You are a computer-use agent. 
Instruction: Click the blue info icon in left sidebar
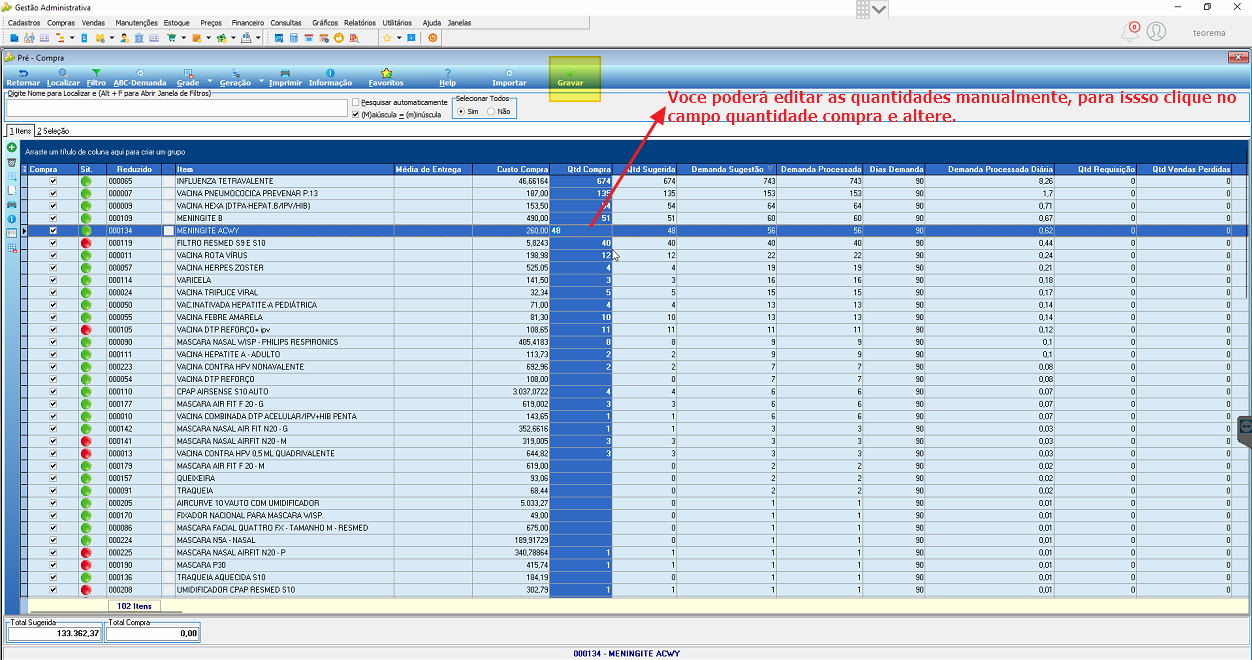(x=12, y=218)
